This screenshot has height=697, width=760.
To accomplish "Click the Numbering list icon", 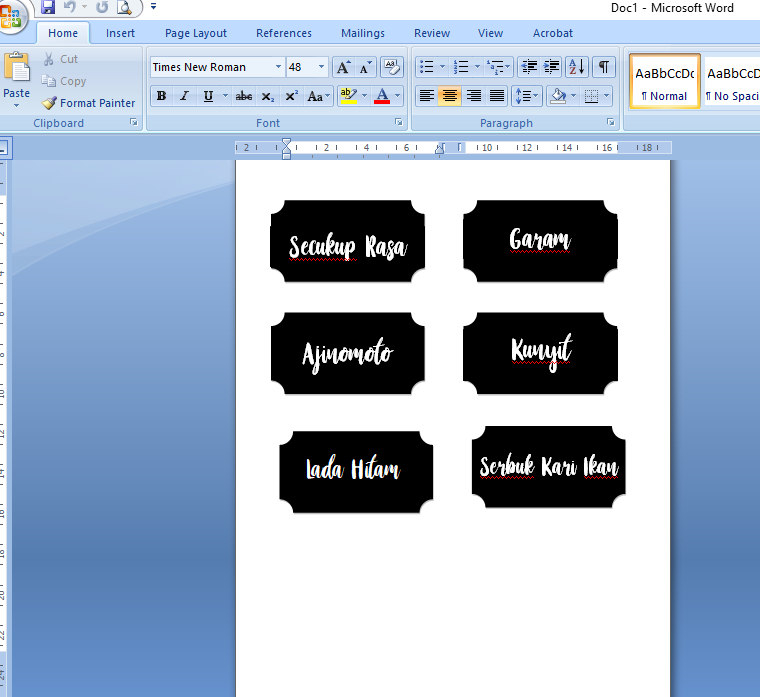I will click(461, 67).
